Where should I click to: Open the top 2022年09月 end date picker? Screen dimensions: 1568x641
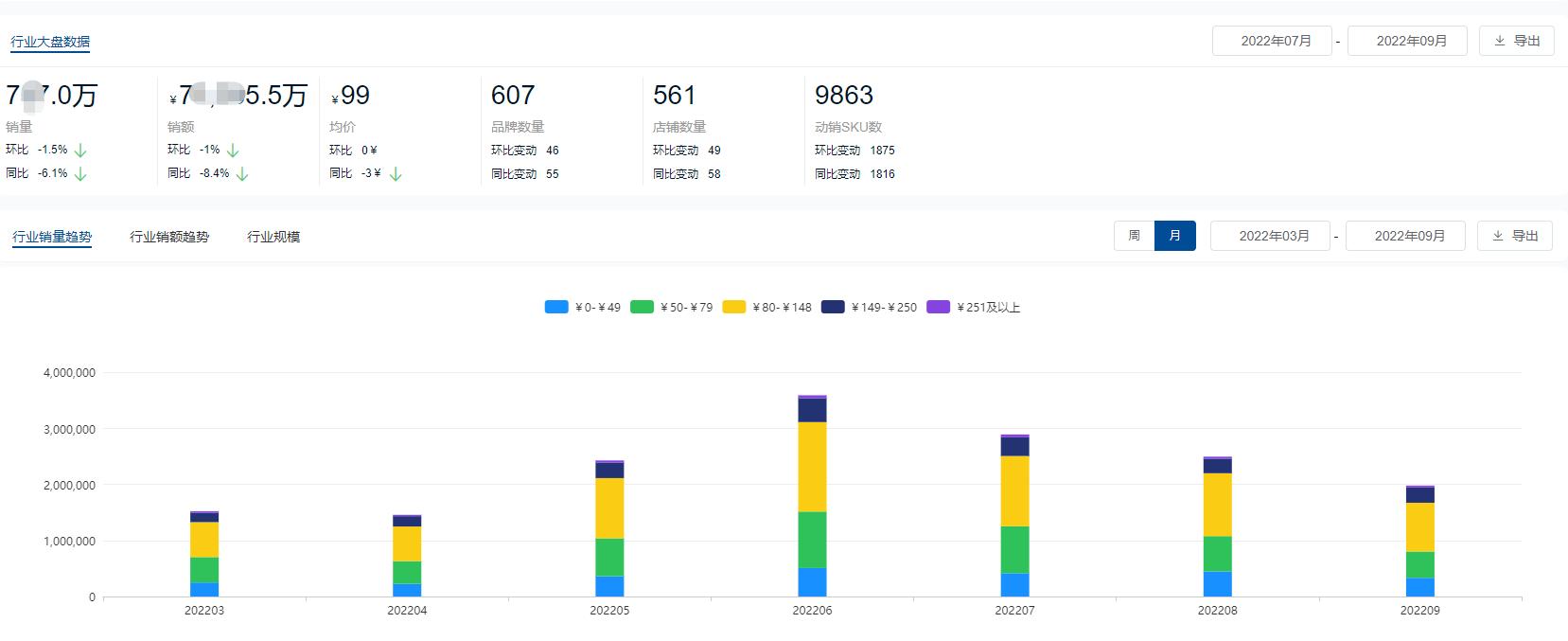click(x=1407, y=41)
